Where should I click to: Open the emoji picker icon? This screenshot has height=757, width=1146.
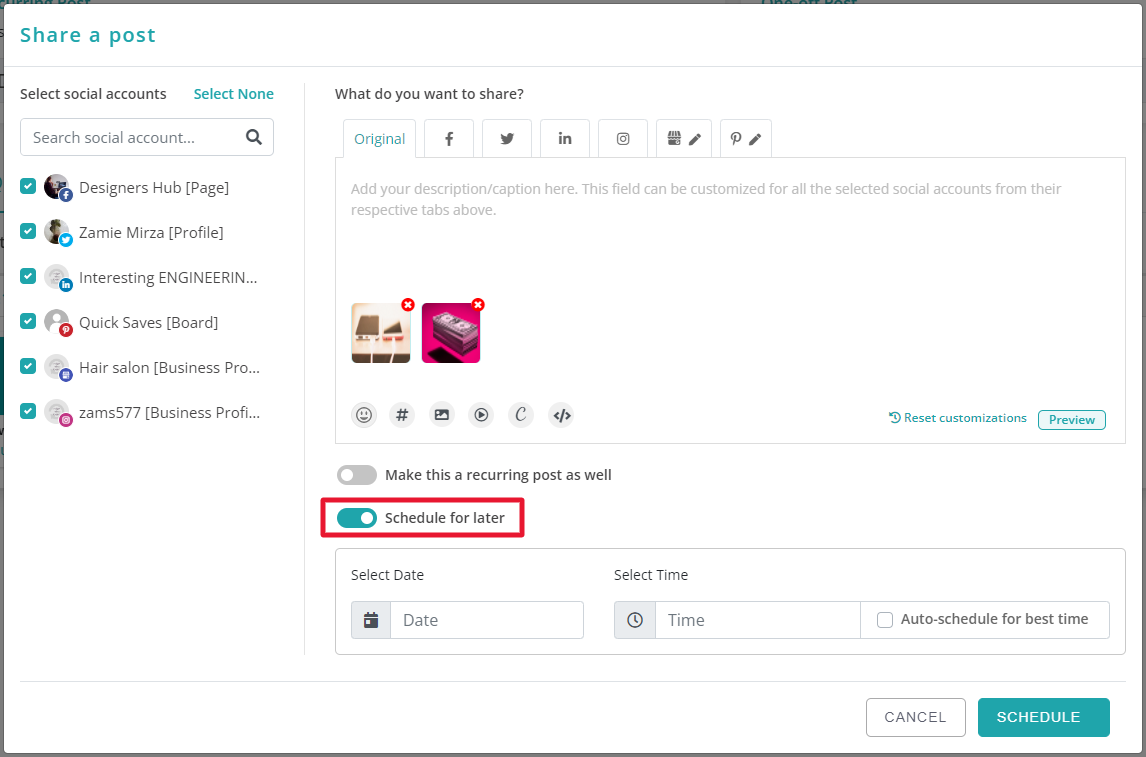(363, 415)
